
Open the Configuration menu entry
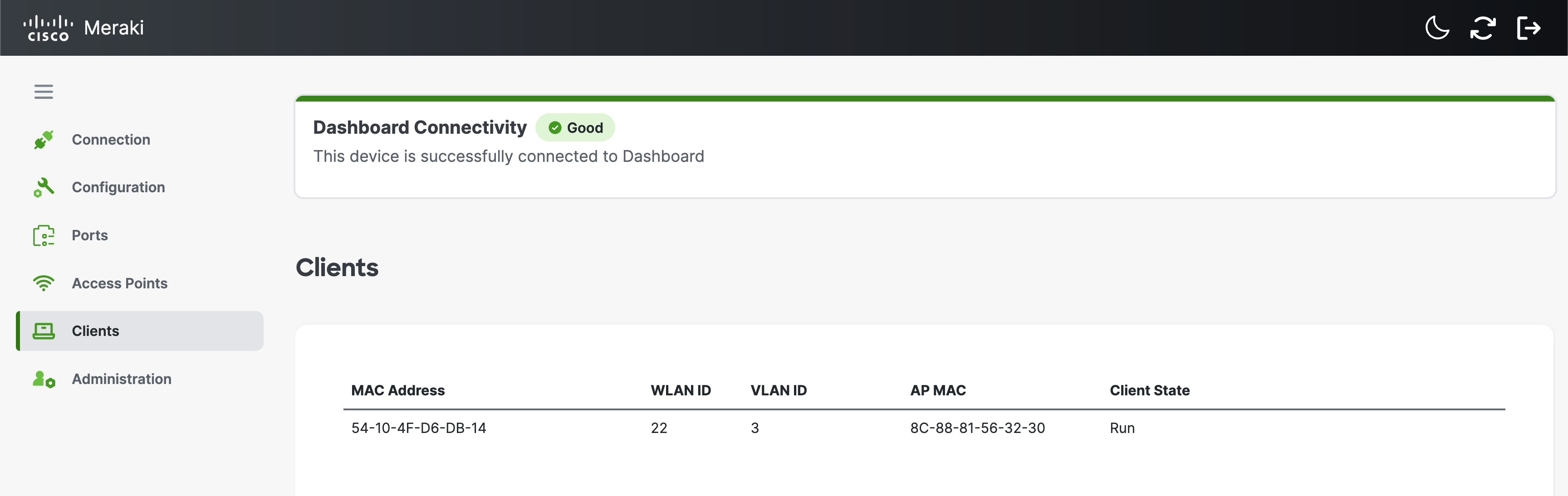(x=118, y=187)
